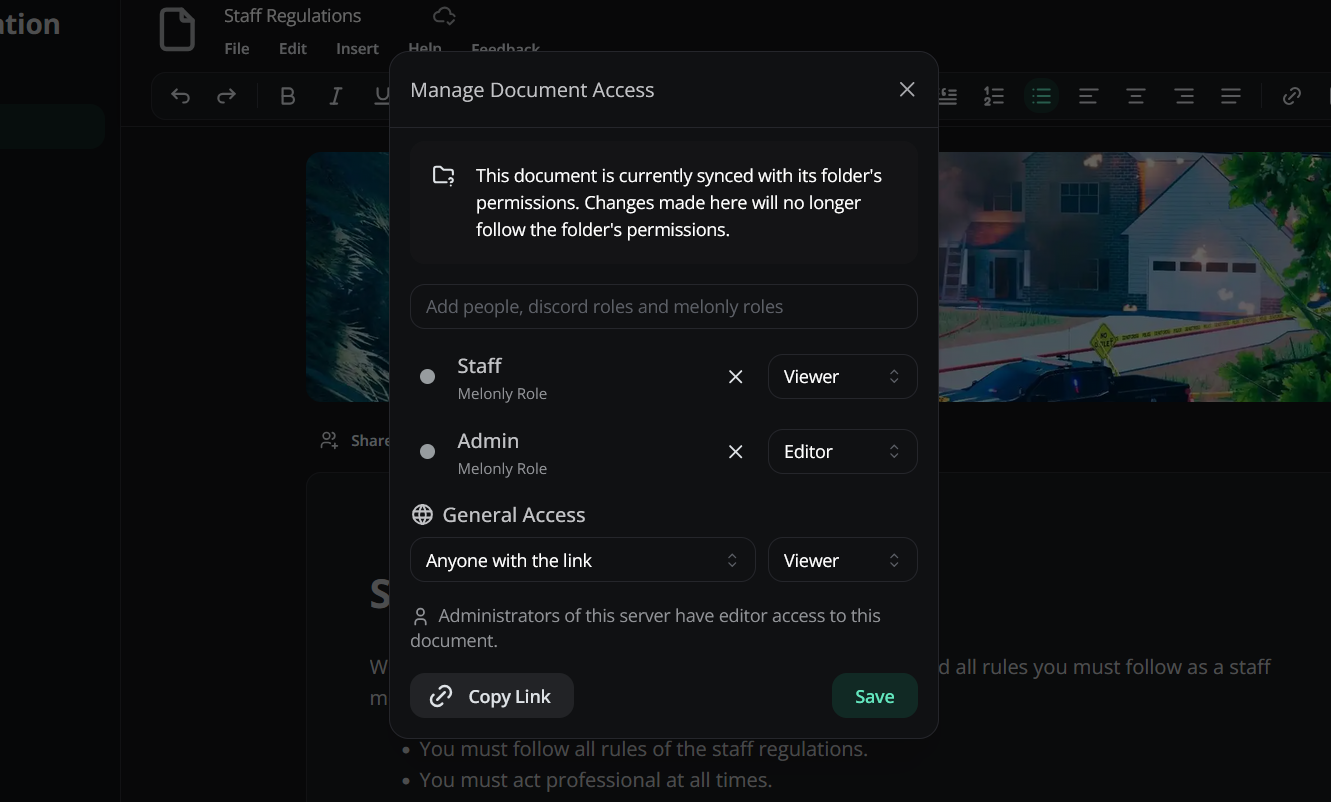Click the 'Add people, discord roles' input field
Viewport: 1331px width, 802px height.
click(x=663, y=306)
